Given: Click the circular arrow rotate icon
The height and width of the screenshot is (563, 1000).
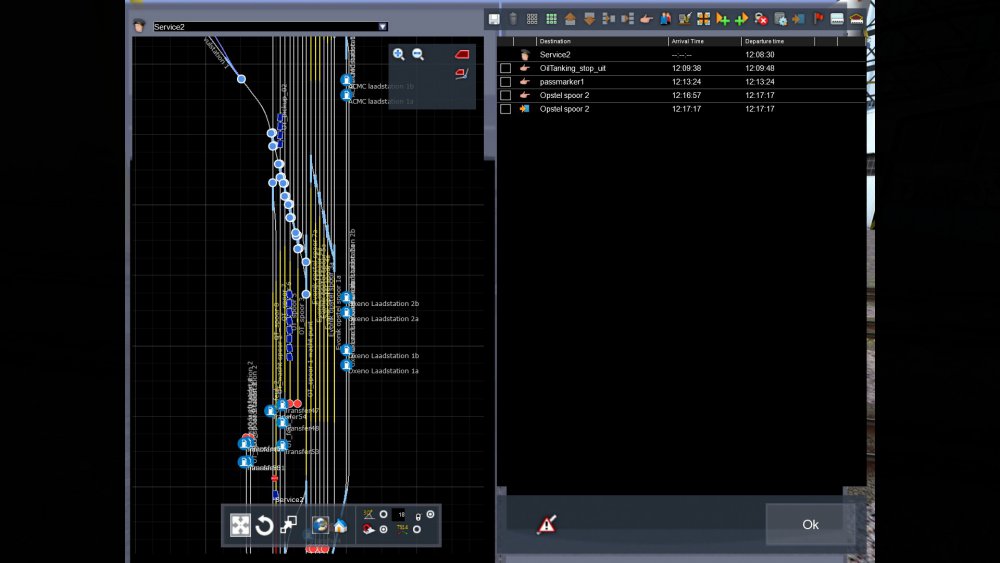Looking at the screenshot, I should click(x=264, y=526).
